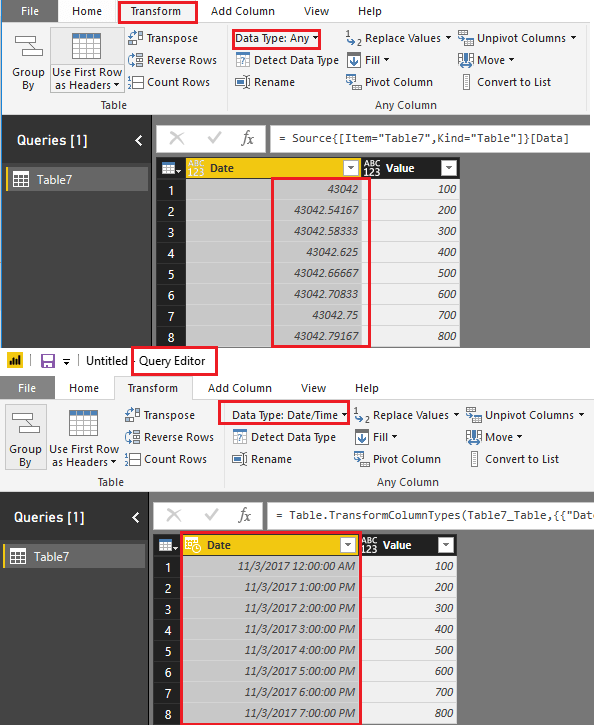This screenshot has width=594, height=725.
Task: Open Data Type: Date/Time dropdown
Action: pyautogui.click(x=289, y=415)
